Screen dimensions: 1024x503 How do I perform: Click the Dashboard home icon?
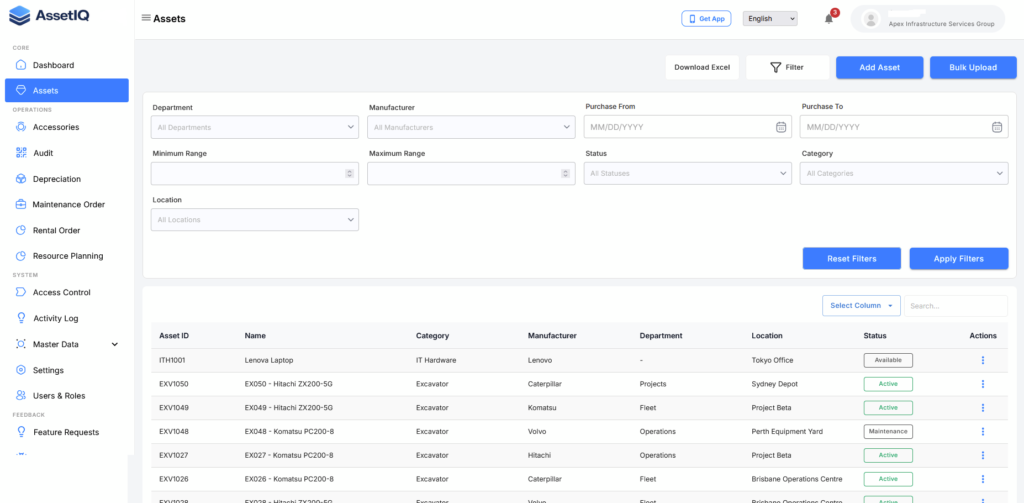coord(21,65)
